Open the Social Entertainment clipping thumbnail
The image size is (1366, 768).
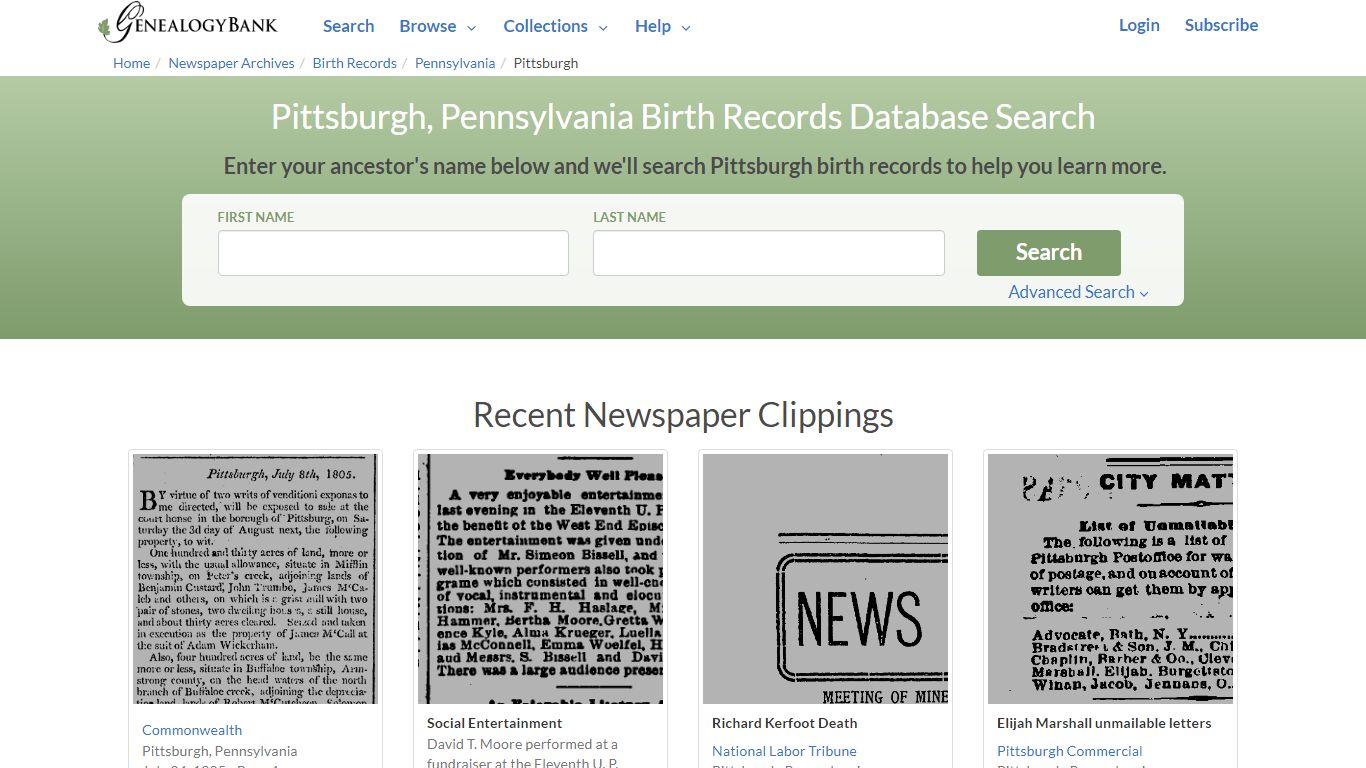[x=540, y=579]
